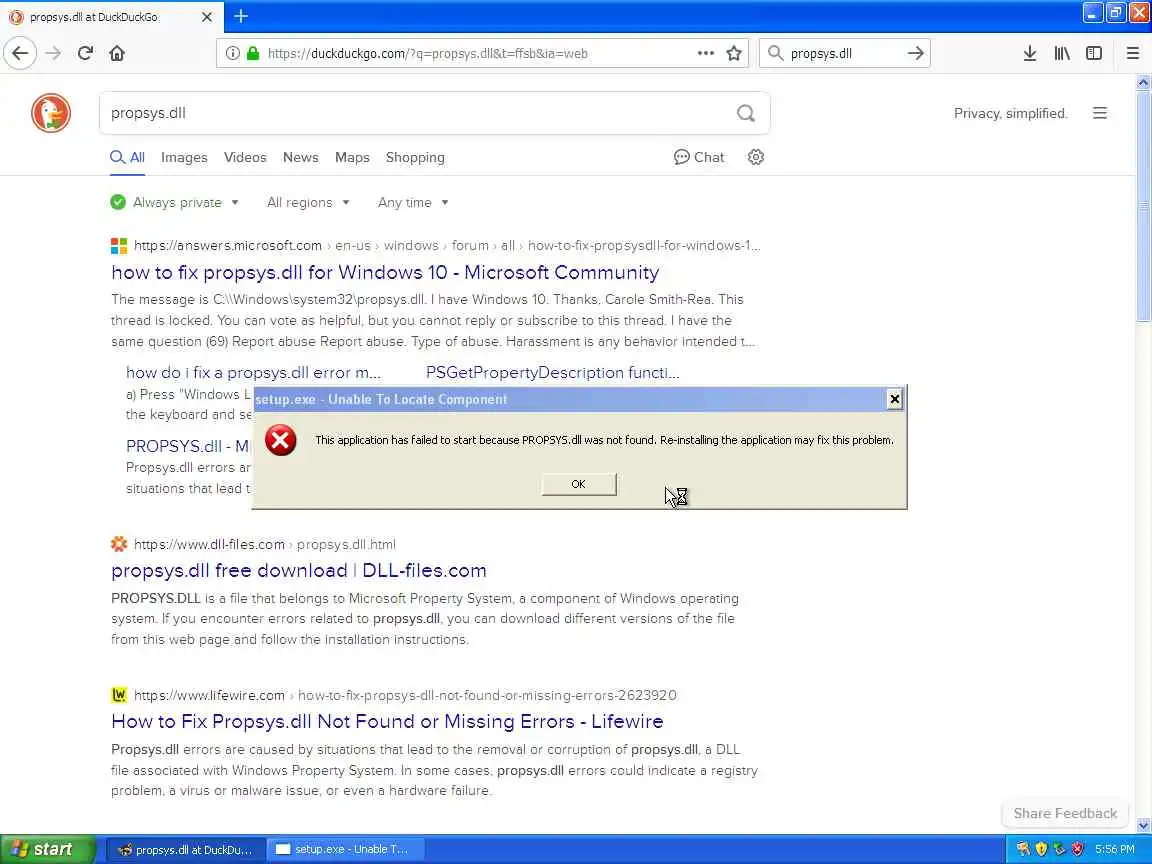Open PSGetPropertyDescription function sublink
The height and width of the screenshot is (864, 1152).
point(552,372)
